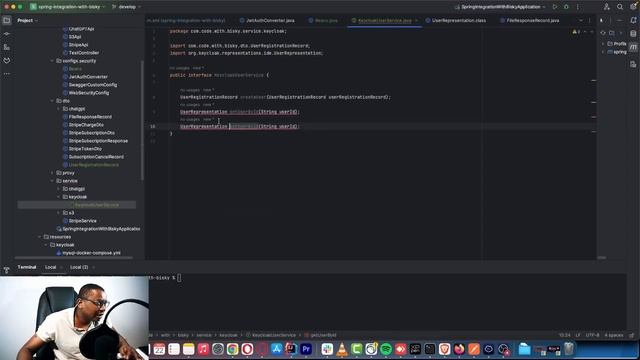This screenshot has height=360, width=640.
Task: Open Spotify from the dock
Action: click(x=386, y=349)
